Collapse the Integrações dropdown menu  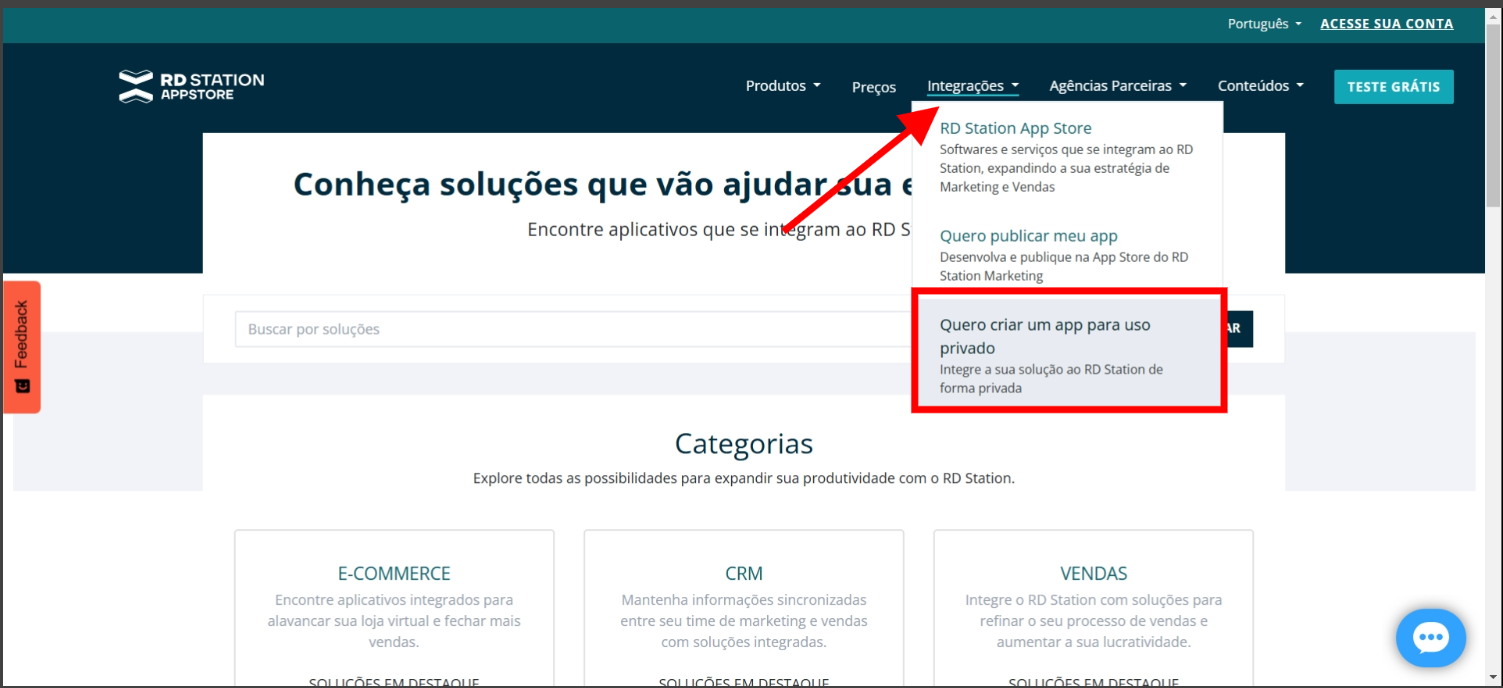click(x=973, y=86)
